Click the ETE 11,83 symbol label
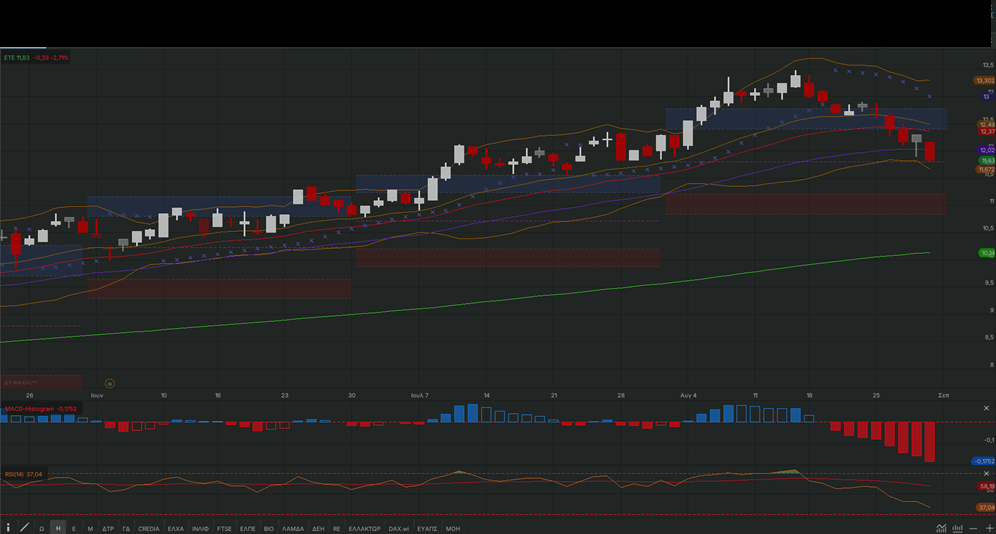The image size is (996, 534). tap(17, 58)
